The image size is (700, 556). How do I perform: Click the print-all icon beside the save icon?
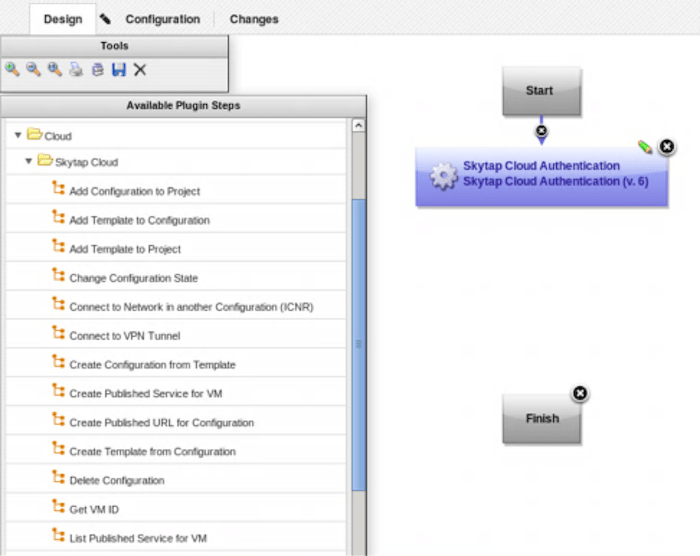pos(98,70)
